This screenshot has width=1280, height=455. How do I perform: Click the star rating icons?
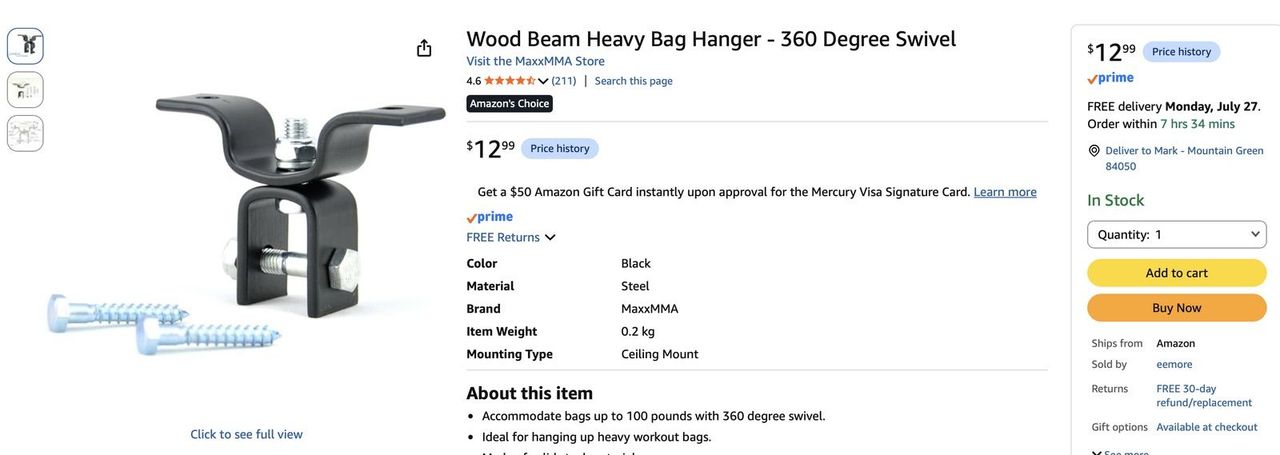(x=510, y=81)
